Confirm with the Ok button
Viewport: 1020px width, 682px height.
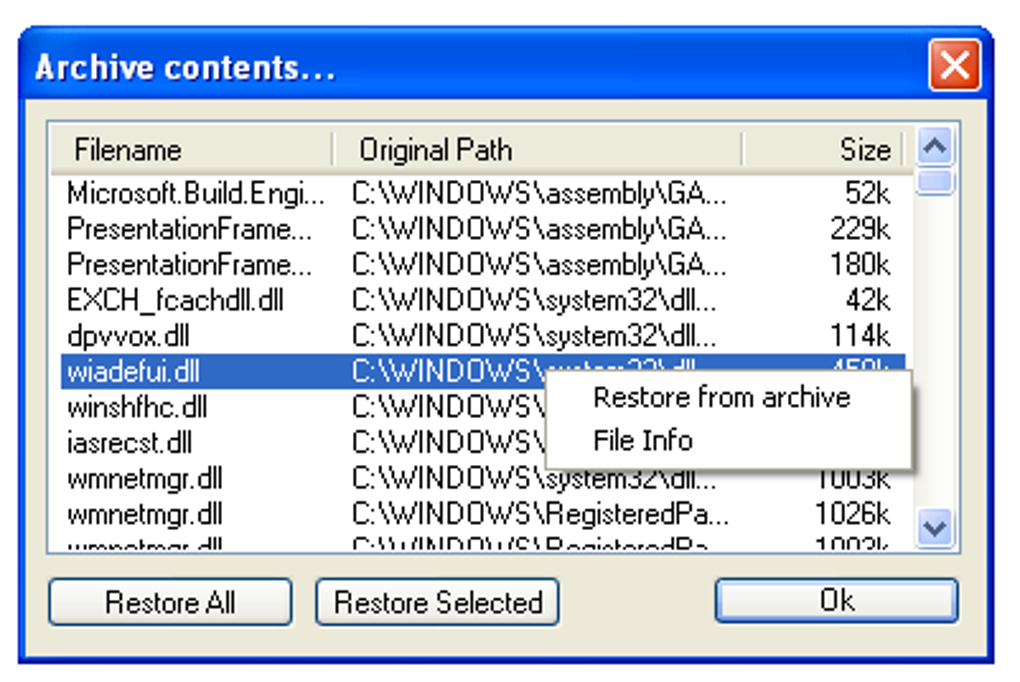[x=836, y=601]
